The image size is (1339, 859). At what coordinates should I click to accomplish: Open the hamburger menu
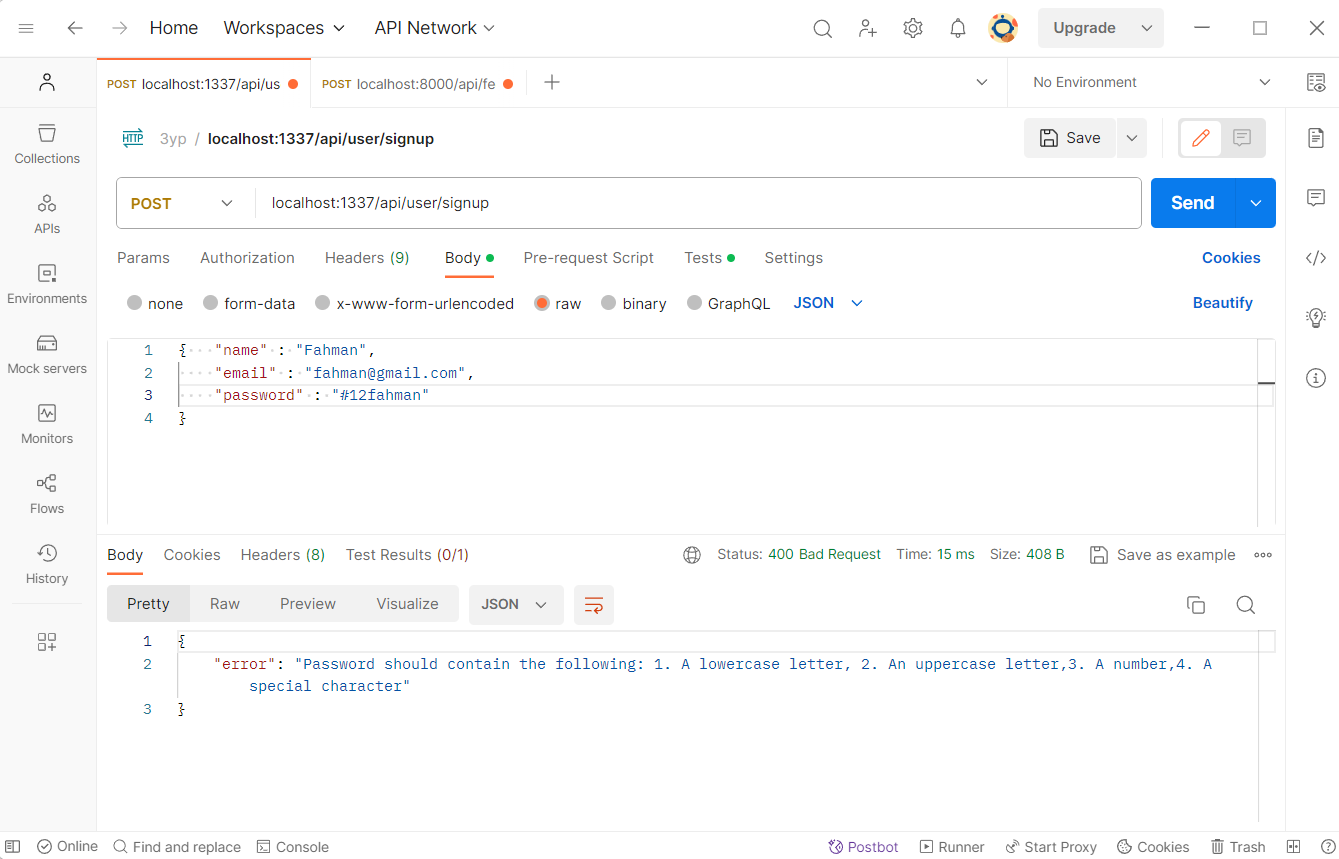[27, 28]
